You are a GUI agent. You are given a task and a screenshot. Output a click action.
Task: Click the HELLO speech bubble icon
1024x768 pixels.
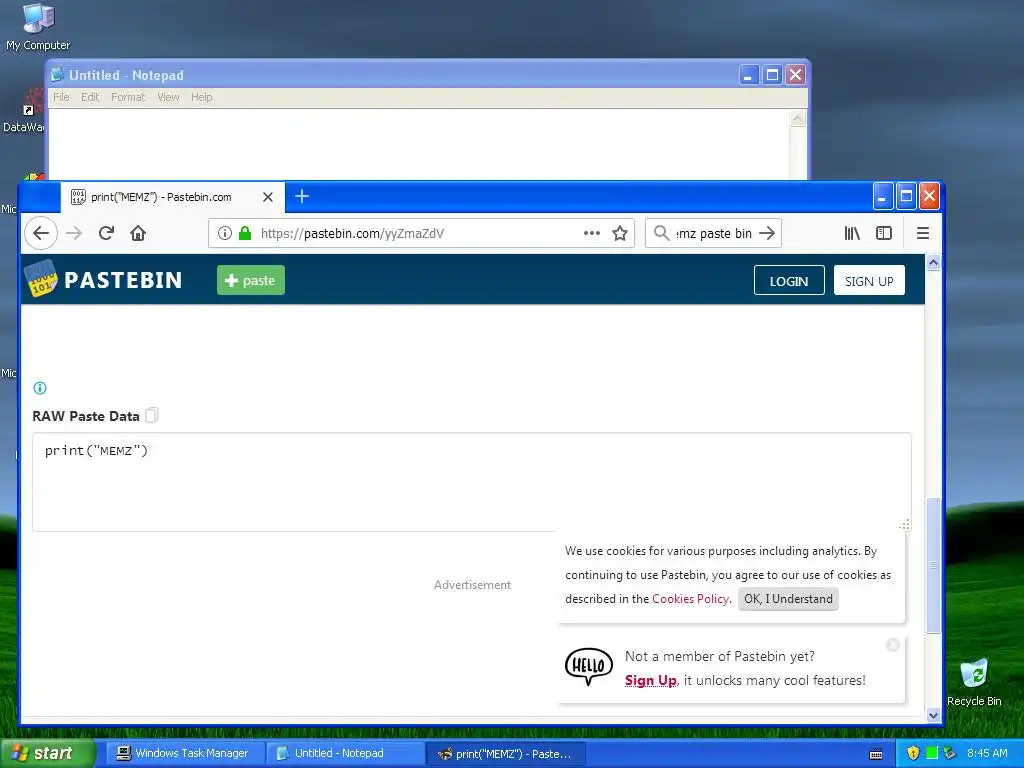(588, 666)
